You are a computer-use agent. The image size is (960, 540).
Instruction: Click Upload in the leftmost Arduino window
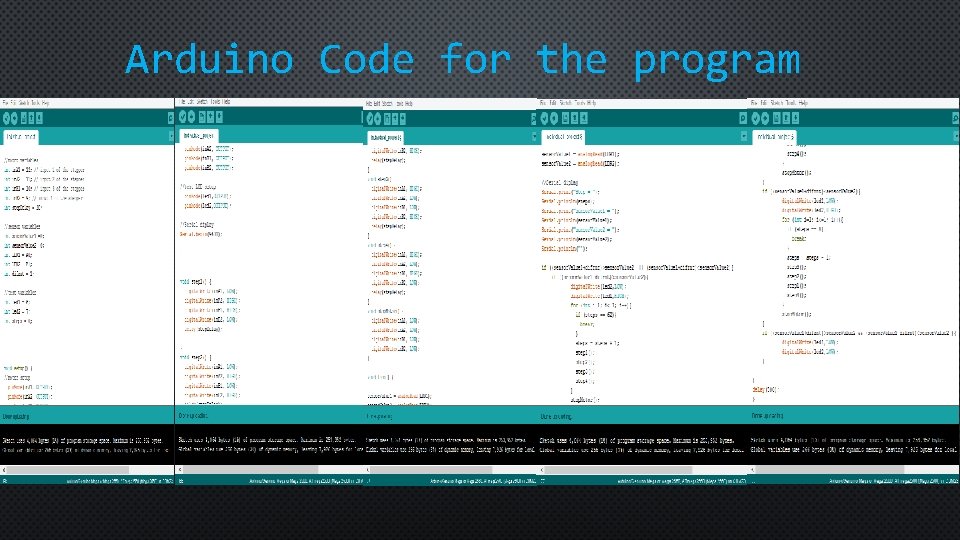pyautogui.click(x=14, y=118)
